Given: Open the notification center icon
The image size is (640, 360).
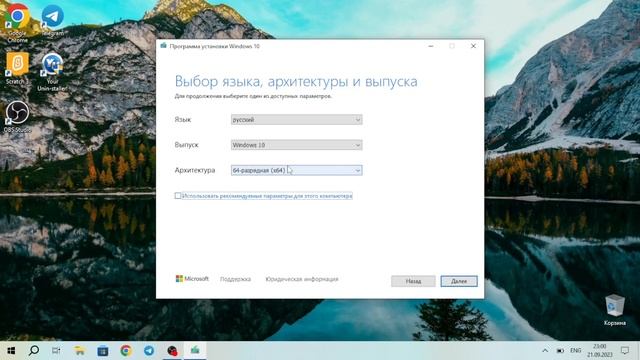Looking at the screenshot, I should 625,350.
